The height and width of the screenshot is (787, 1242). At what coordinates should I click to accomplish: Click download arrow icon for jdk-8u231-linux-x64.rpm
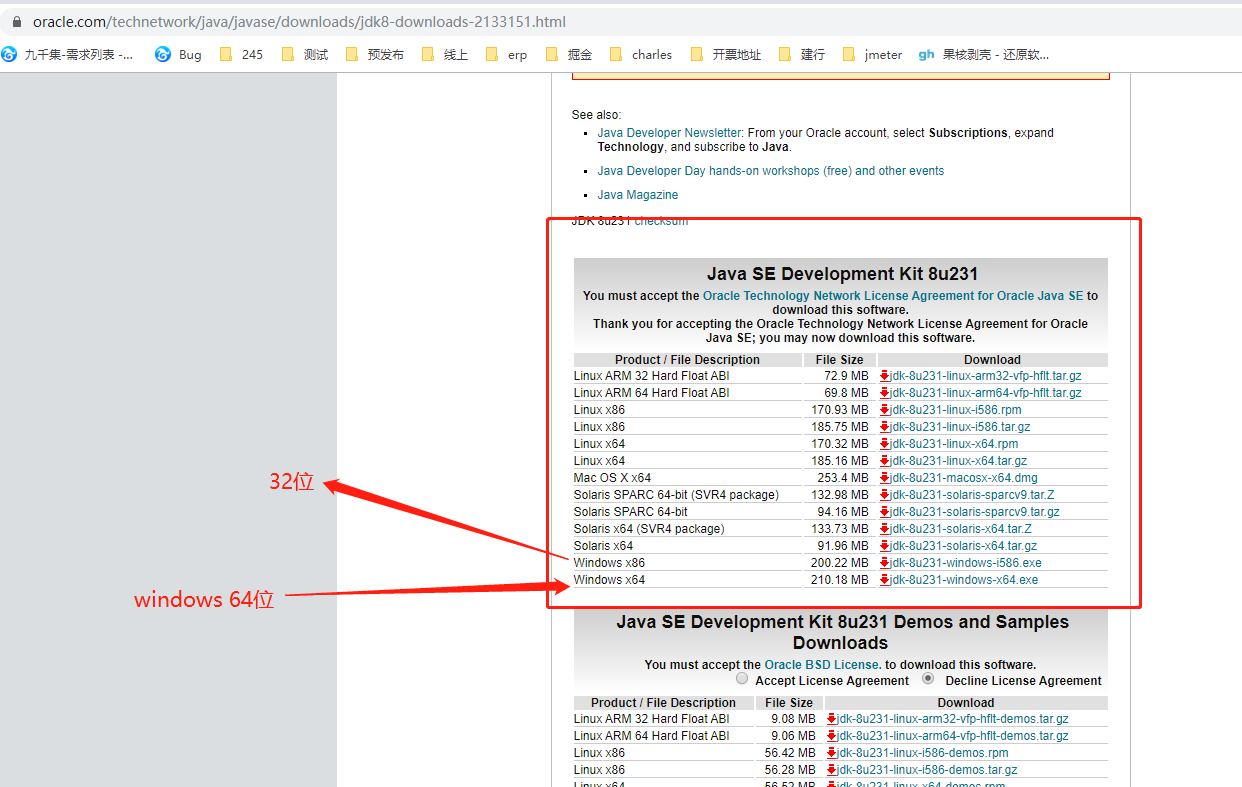(885, 444)
